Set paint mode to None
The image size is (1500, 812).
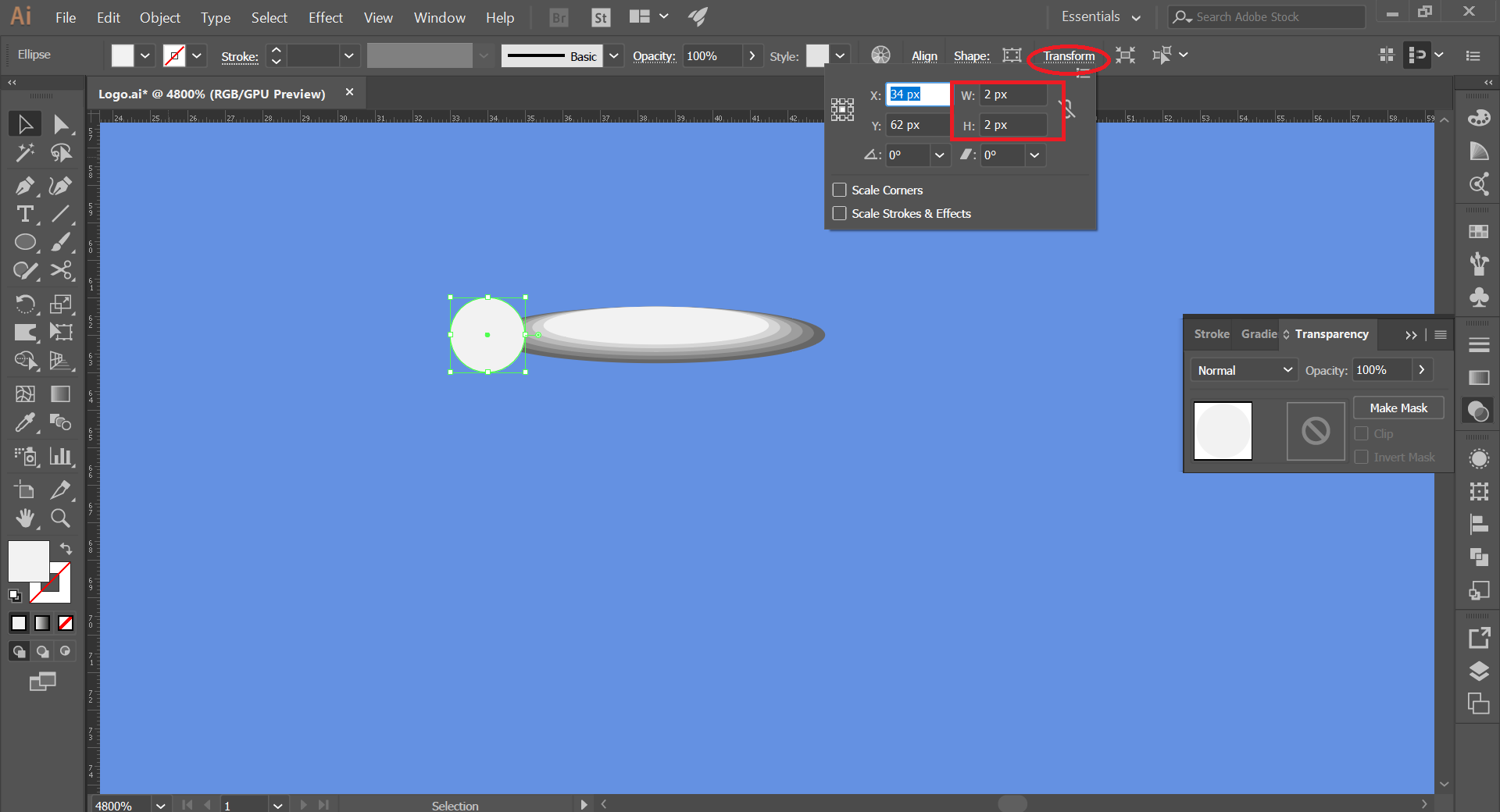[x=66, y=623]
